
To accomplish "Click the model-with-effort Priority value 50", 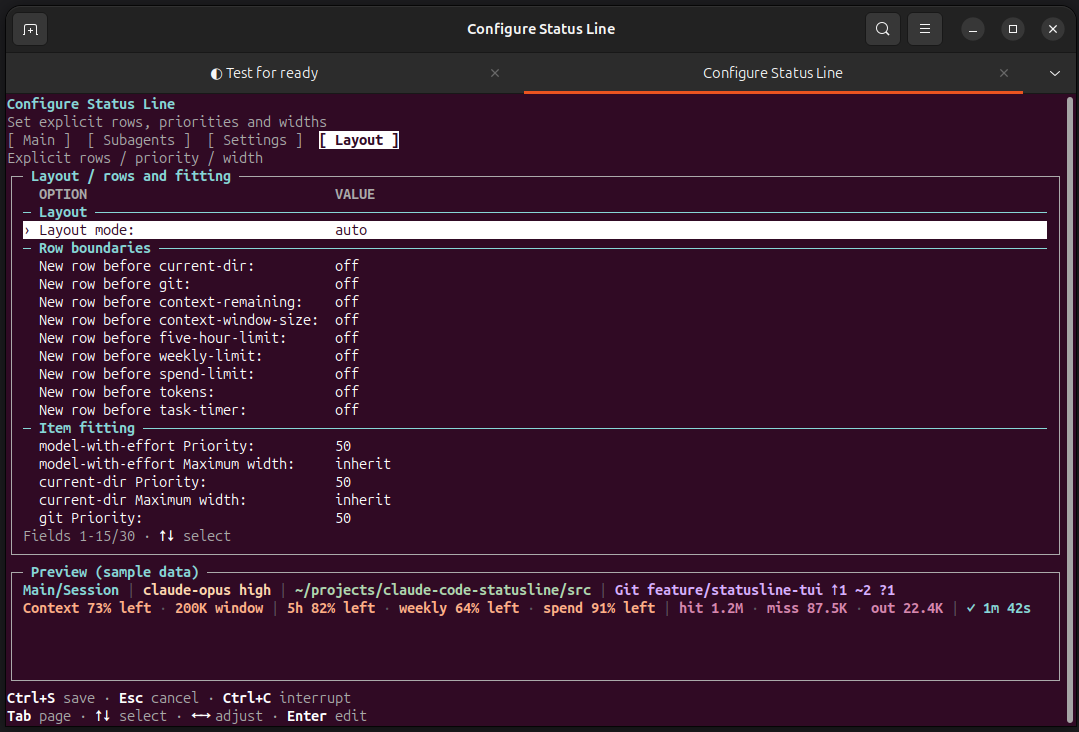I will pyautogui.click(x=343, y=446).
